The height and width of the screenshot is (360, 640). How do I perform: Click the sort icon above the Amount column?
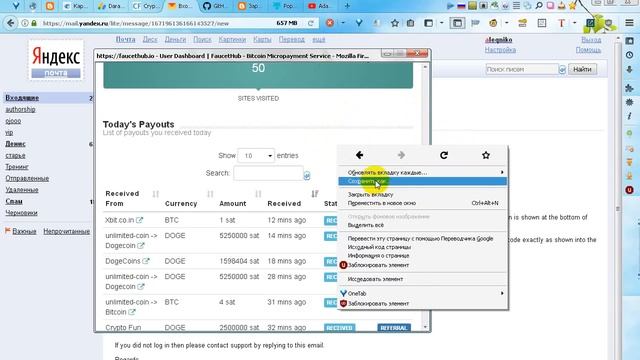coord(258,194)
